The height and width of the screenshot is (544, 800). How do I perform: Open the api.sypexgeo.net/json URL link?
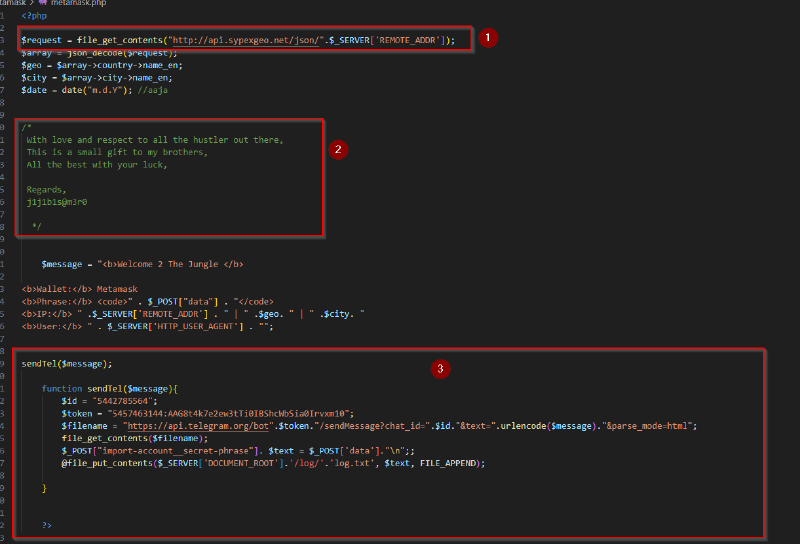[x=246, y=40]
